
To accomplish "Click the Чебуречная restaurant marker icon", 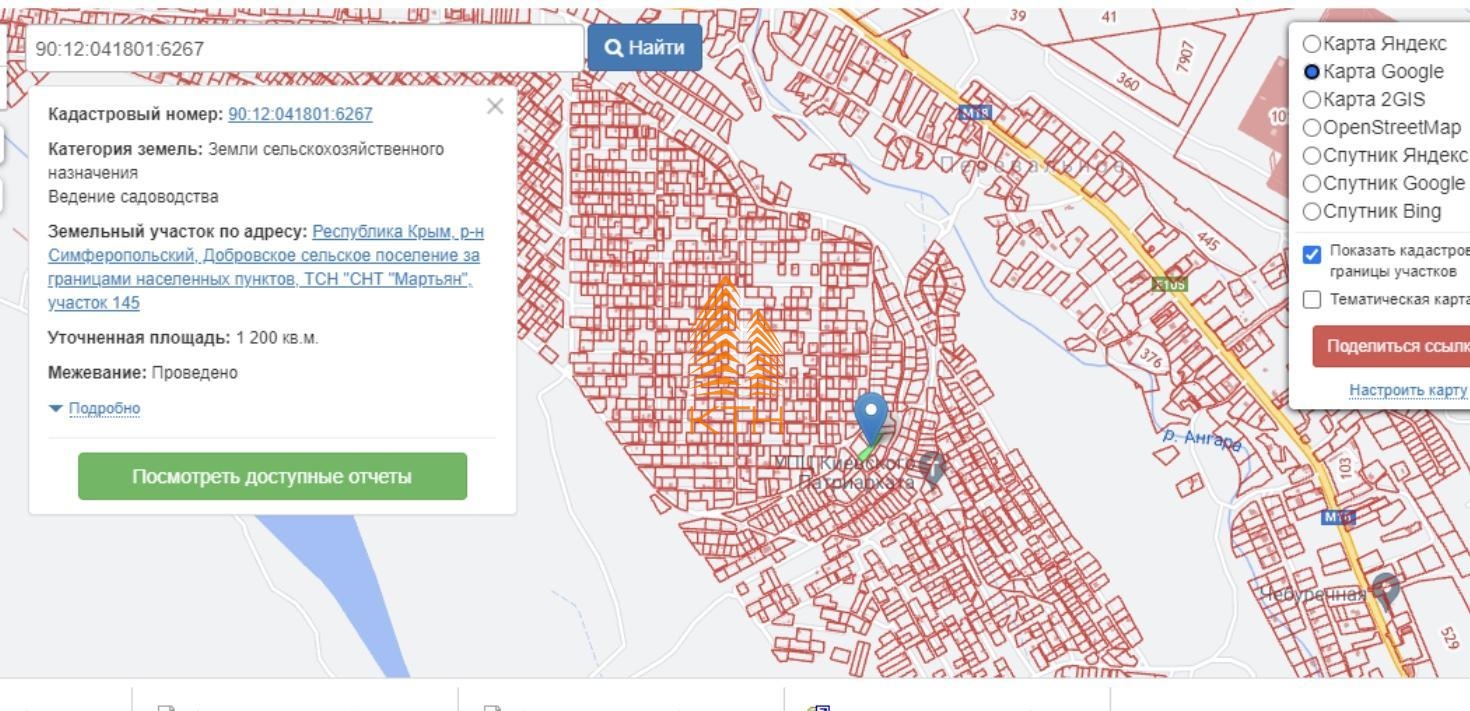I will click(1385, 589).
